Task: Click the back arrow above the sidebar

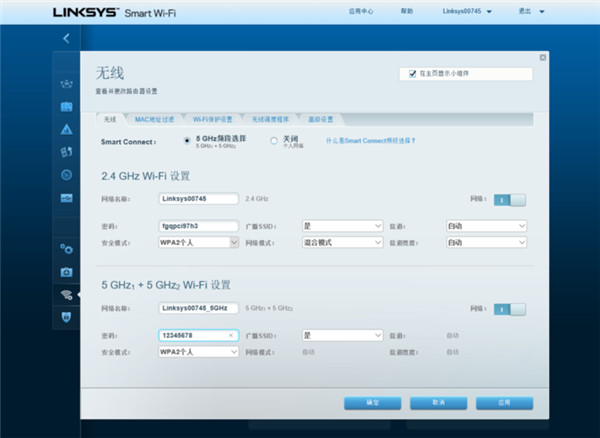Action: pyautogui.click(x=66, y=38)
